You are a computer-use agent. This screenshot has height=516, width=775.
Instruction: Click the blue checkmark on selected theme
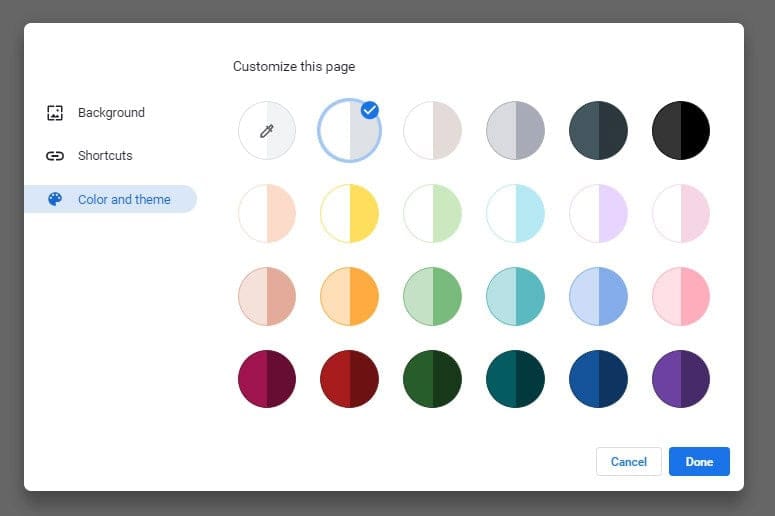pos(369,110)
